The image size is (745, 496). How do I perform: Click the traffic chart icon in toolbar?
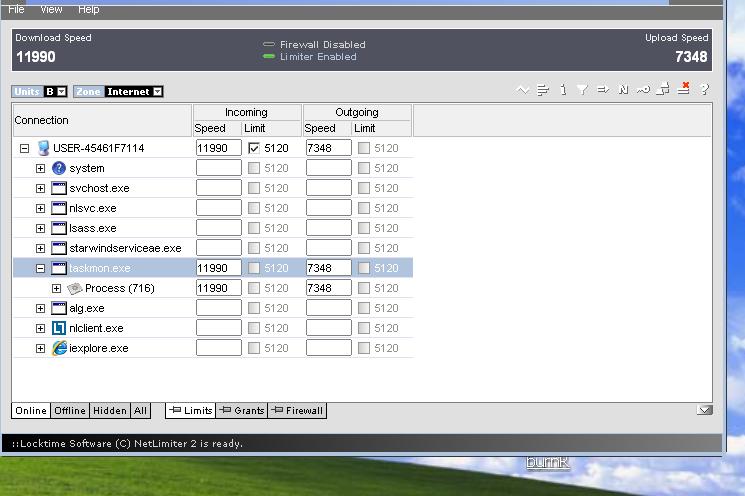(x=522, y=90)
